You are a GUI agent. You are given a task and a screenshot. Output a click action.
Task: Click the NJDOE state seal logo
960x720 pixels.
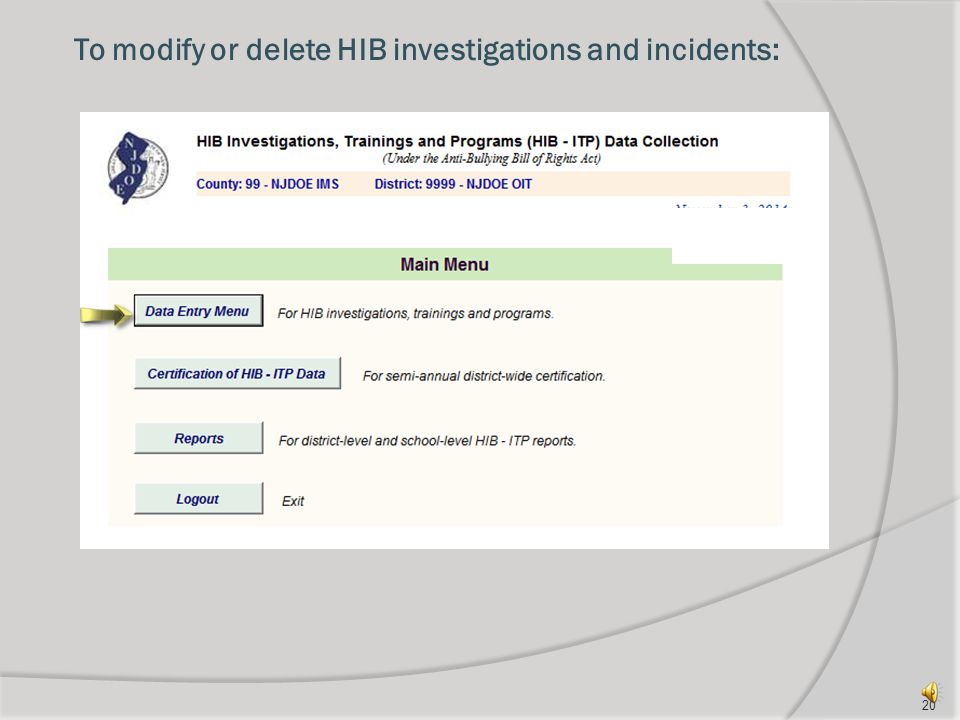coord(138,168)
